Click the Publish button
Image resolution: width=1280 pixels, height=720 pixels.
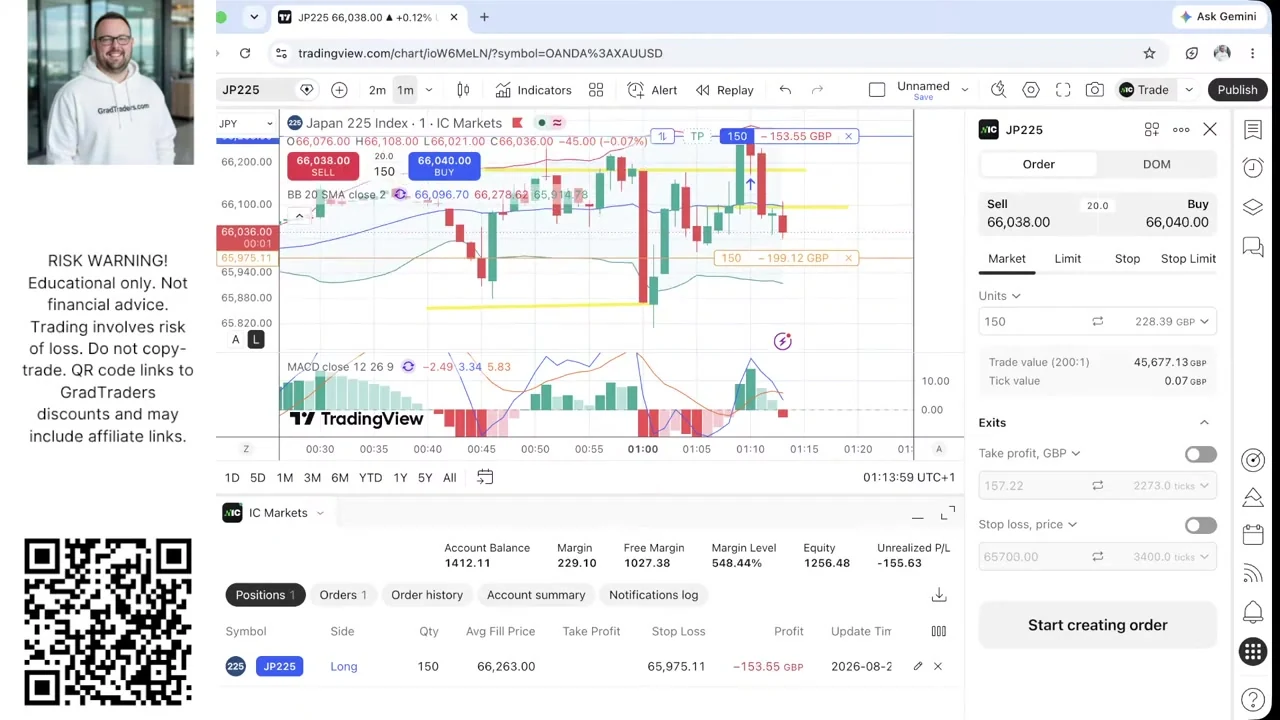1237,90
